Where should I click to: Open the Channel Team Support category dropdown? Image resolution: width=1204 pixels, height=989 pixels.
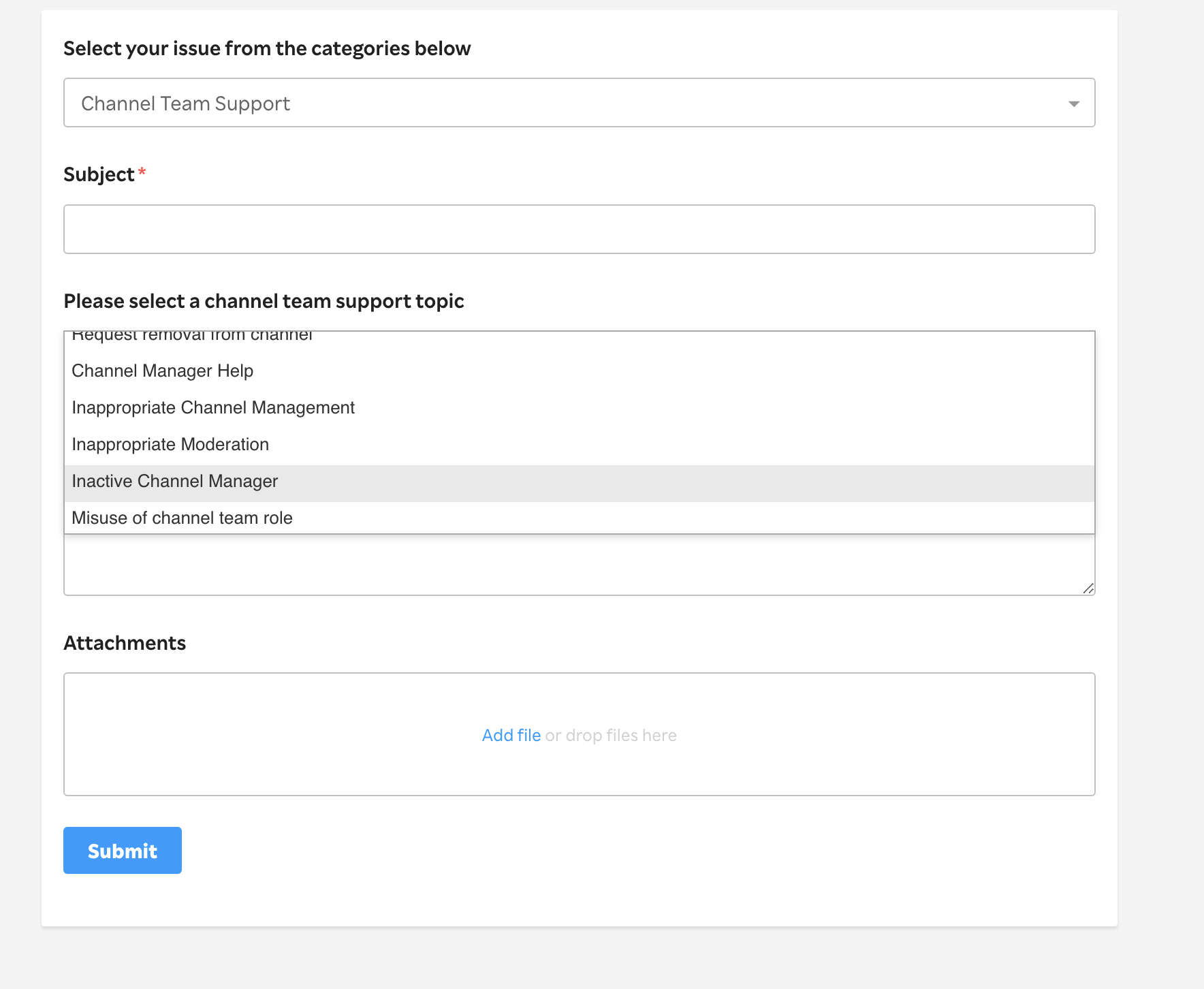coord(579,103)
